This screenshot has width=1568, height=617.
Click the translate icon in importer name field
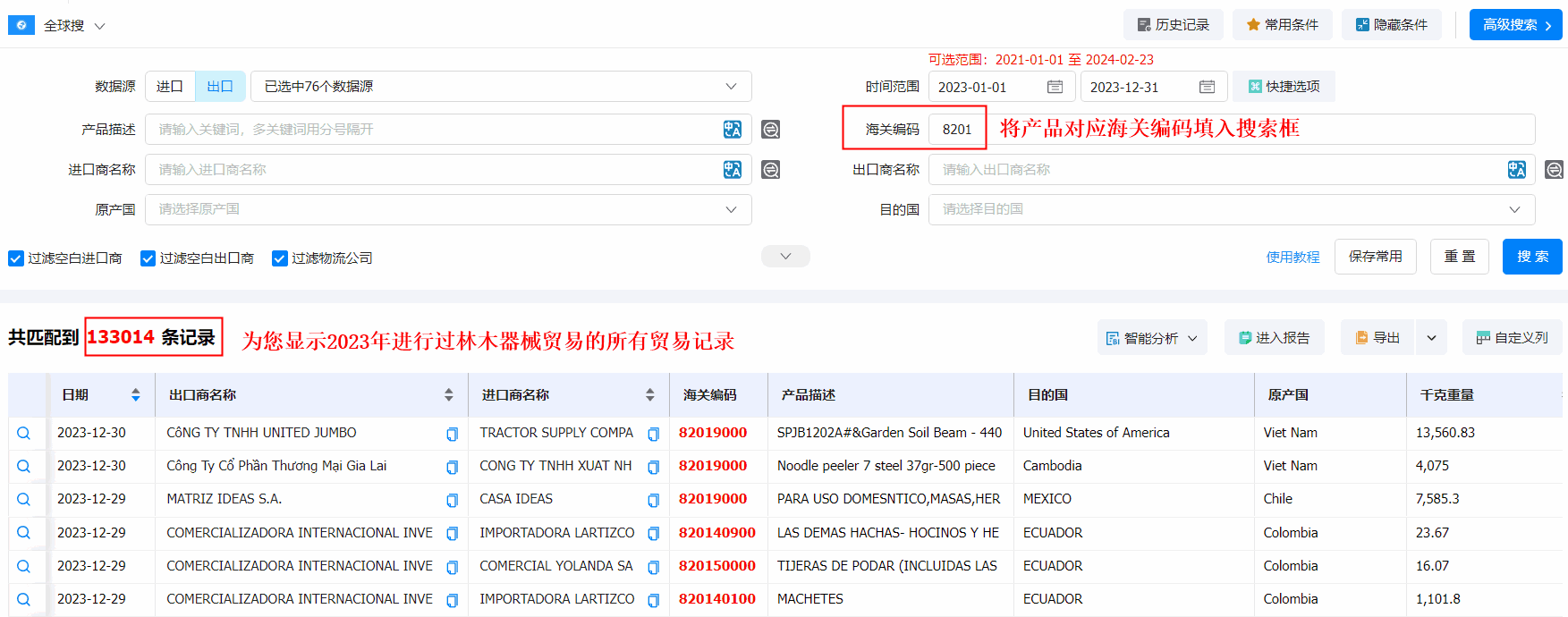click(732, 170)
